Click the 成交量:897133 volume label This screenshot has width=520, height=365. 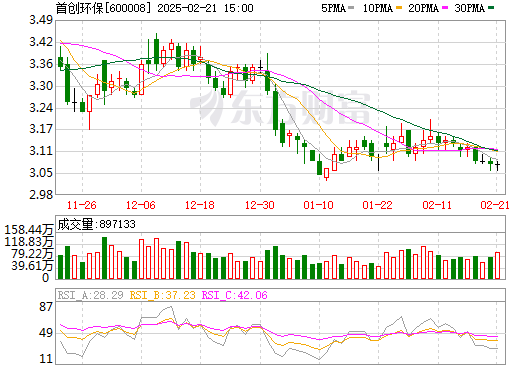97,224
